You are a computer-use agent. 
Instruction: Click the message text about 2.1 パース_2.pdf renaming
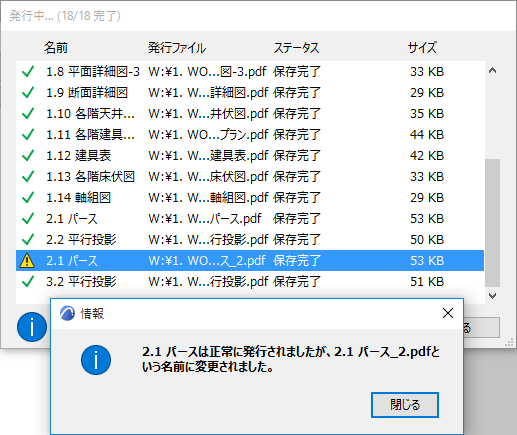click(x=291, y=359)
